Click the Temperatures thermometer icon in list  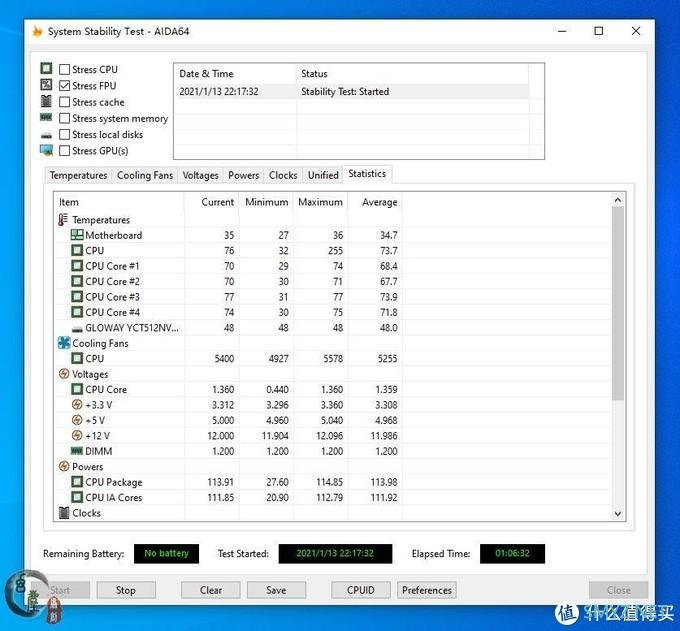63,219
